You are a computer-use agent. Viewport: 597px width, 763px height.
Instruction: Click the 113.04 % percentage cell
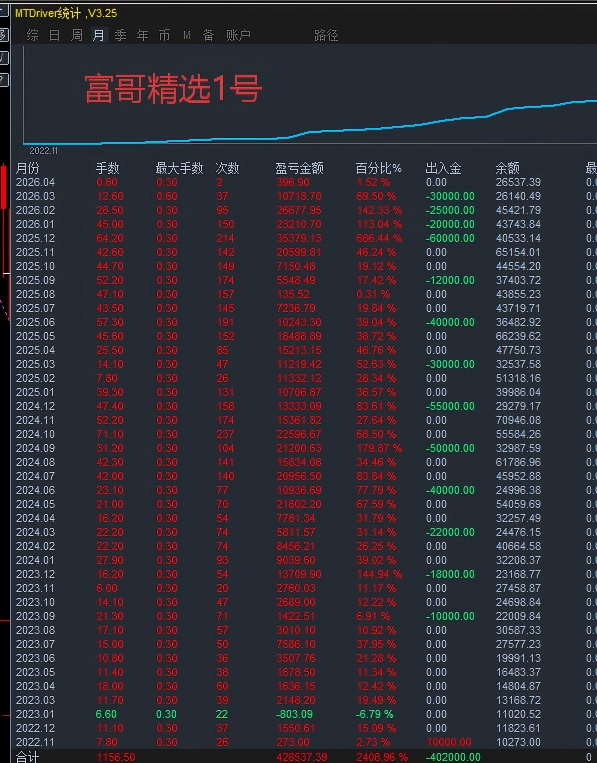pyautogui.click(x=379, y=224)
